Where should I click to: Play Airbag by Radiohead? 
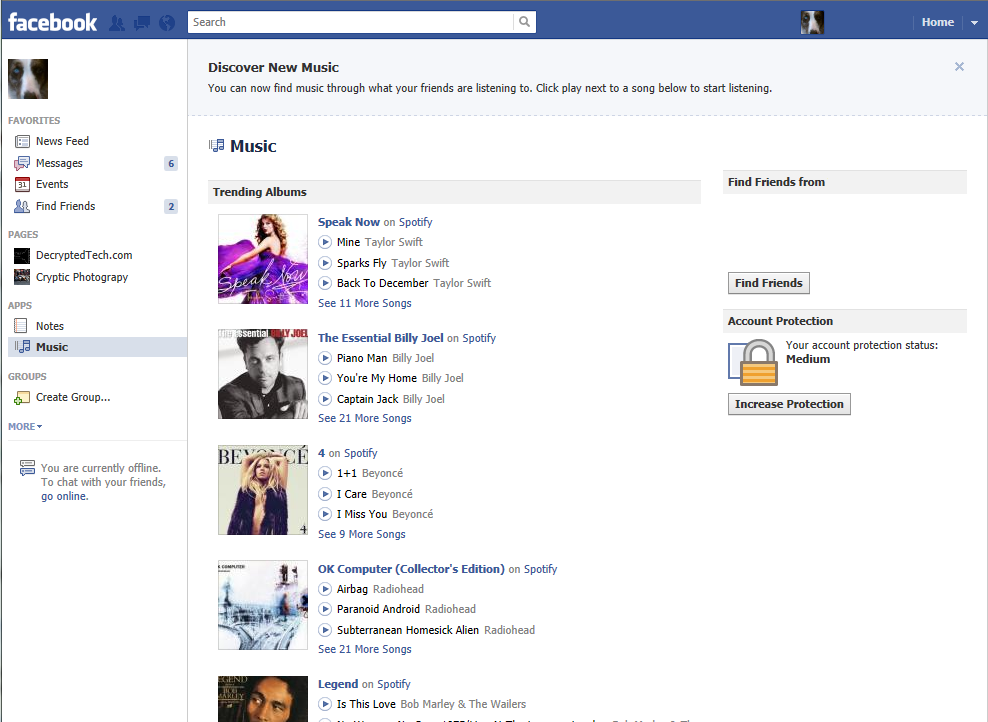point(325,589)
